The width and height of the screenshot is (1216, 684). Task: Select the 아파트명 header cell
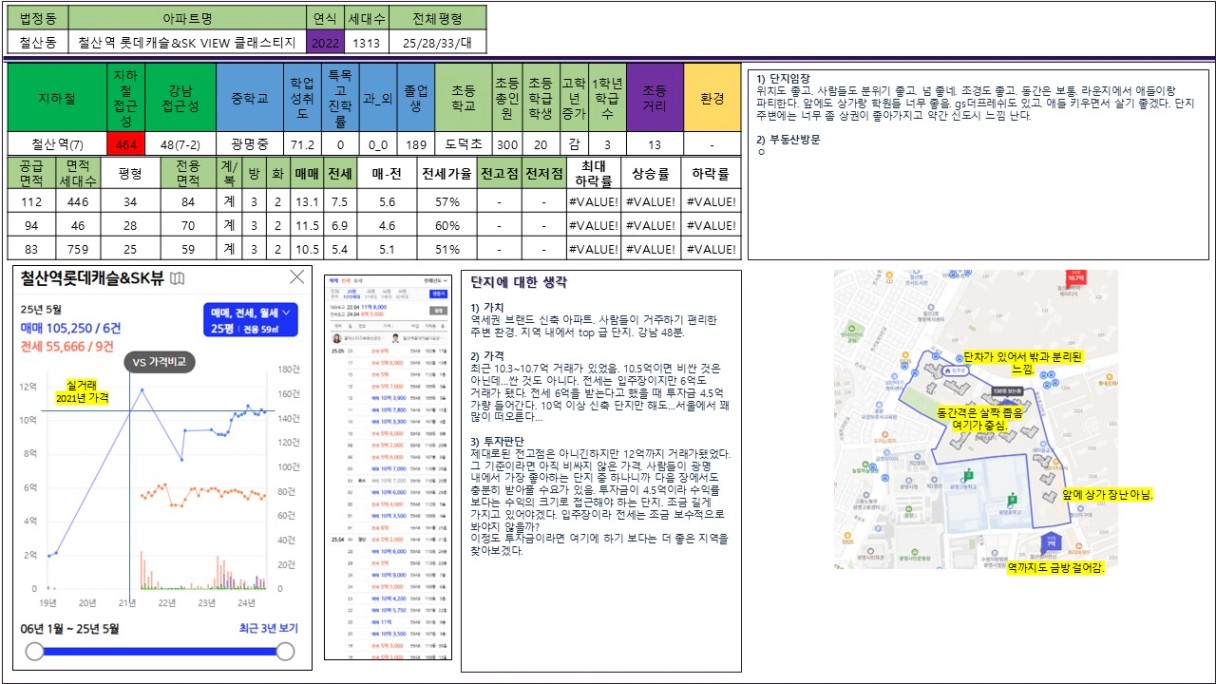187,19
